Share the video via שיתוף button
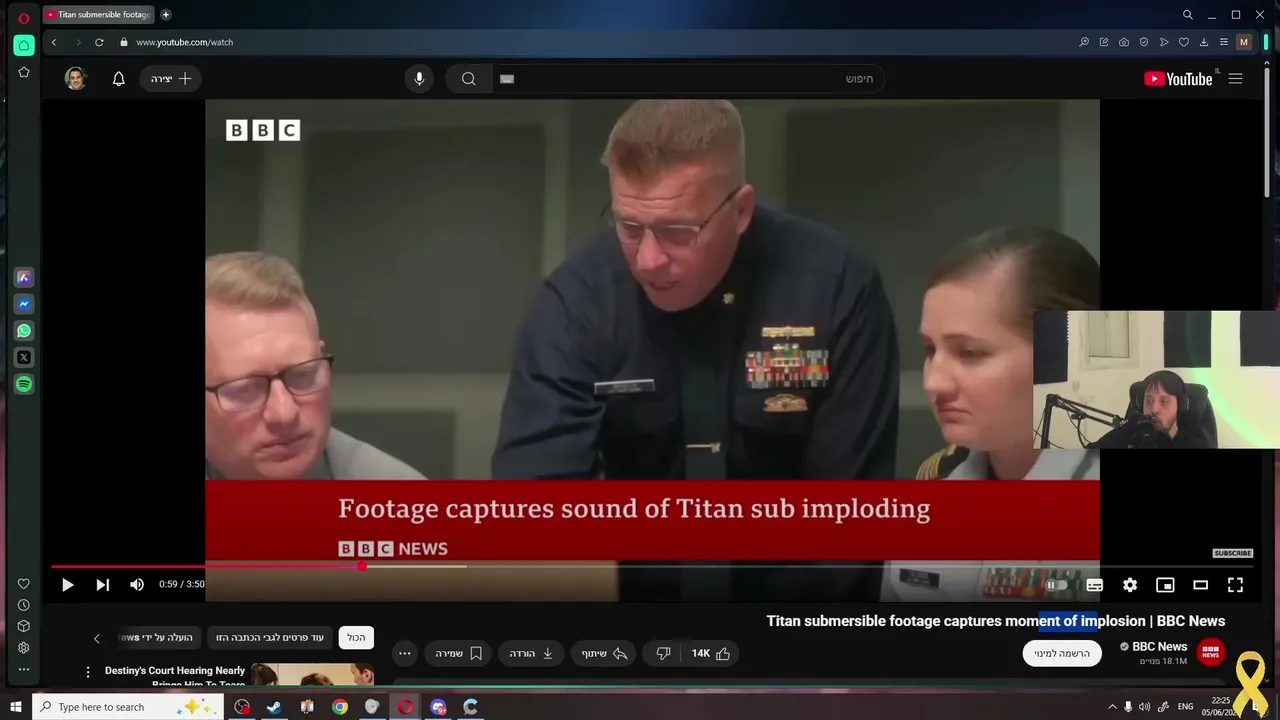Viewport: 1280px width, 720px height. tap(604, 653)
